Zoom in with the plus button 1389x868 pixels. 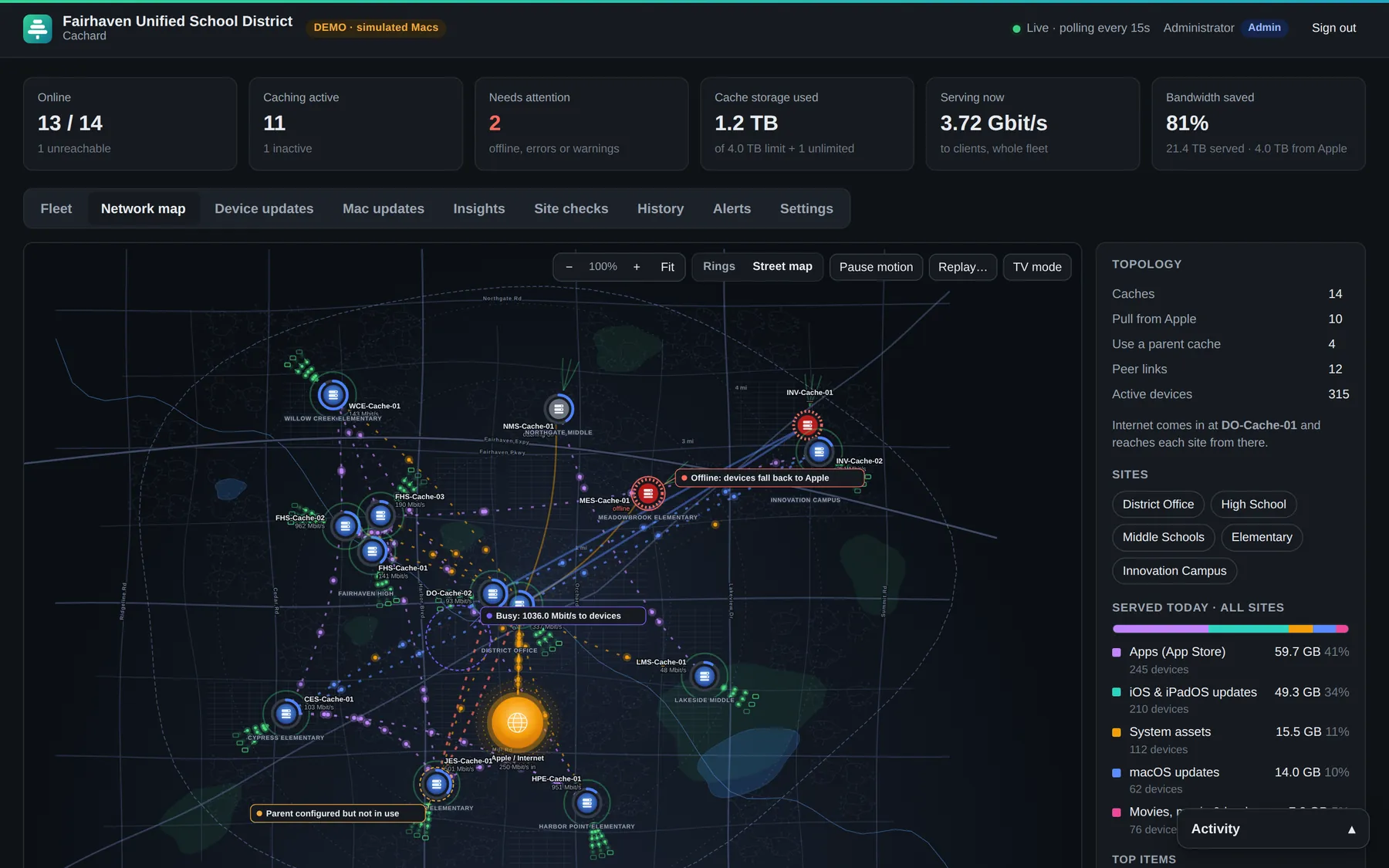click(x=637, y=267)
